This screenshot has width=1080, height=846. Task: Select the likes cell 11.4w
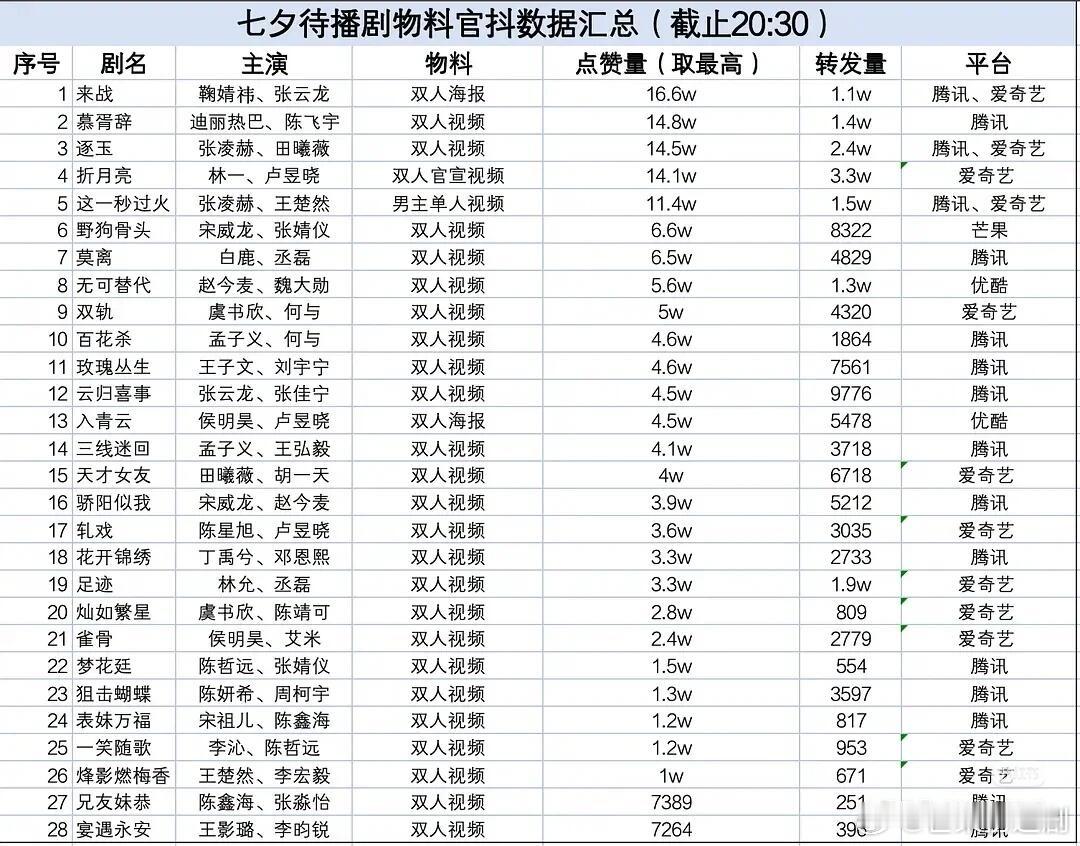[x=671, y=203]
